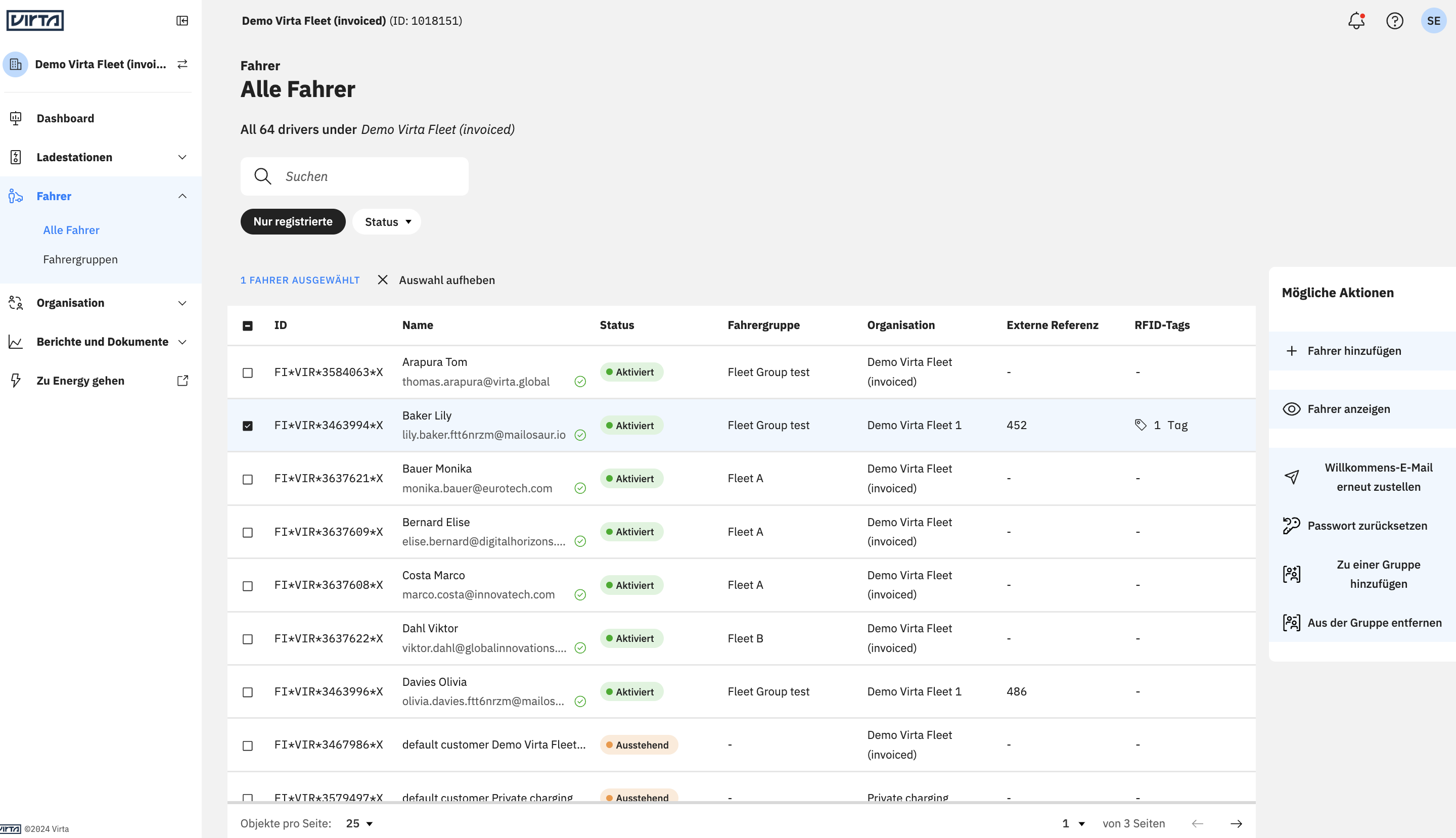Click into the Suchen search field

click(x=354, y=176)
